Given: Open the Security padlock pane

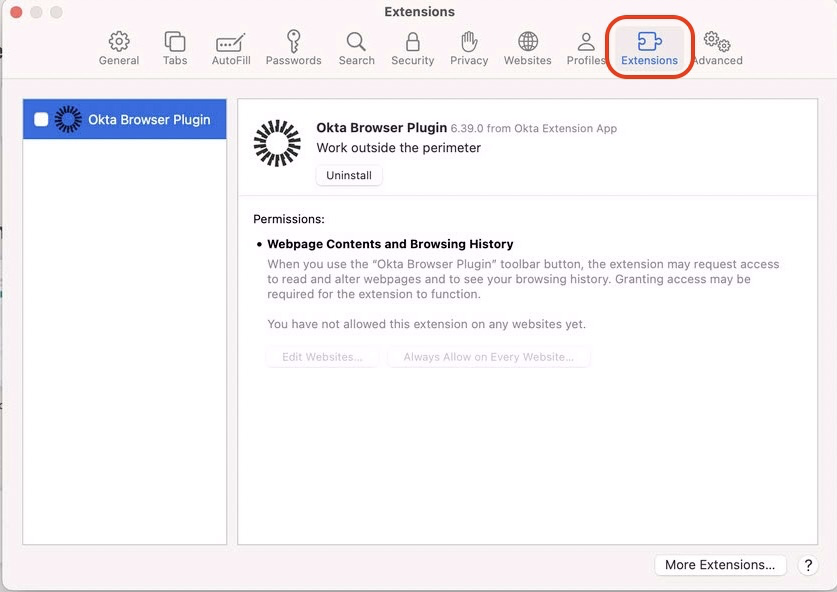Looking at the screenshot, I should (x=413, y=48).
